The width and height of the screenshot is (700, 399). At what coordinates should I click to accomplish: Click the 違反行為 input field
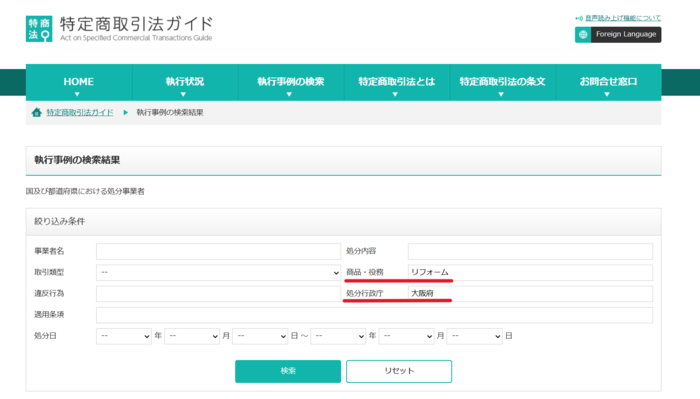(218, 294)
